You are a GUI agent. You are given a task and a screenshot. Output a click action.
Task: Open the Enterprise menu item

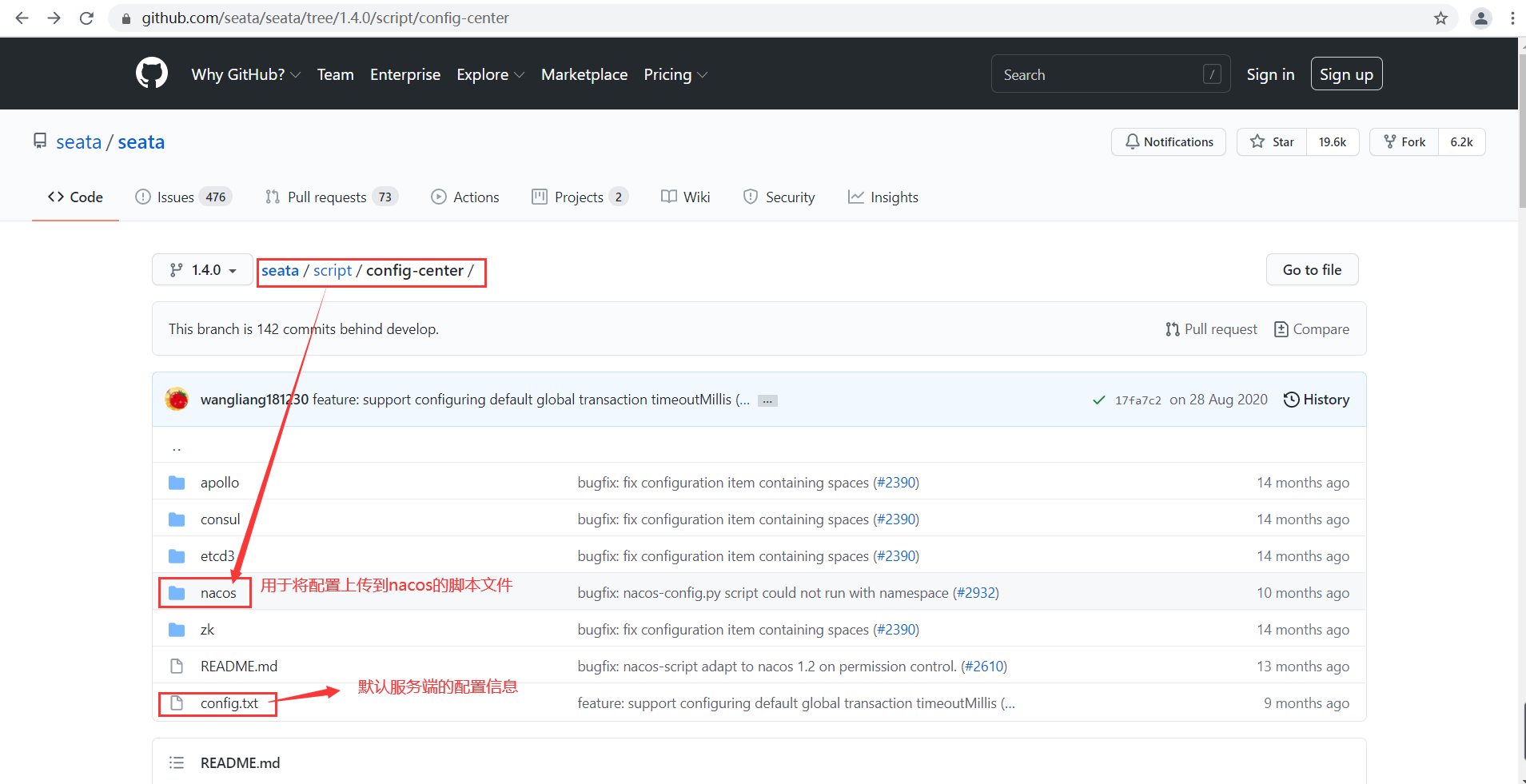tap(405, 74)
